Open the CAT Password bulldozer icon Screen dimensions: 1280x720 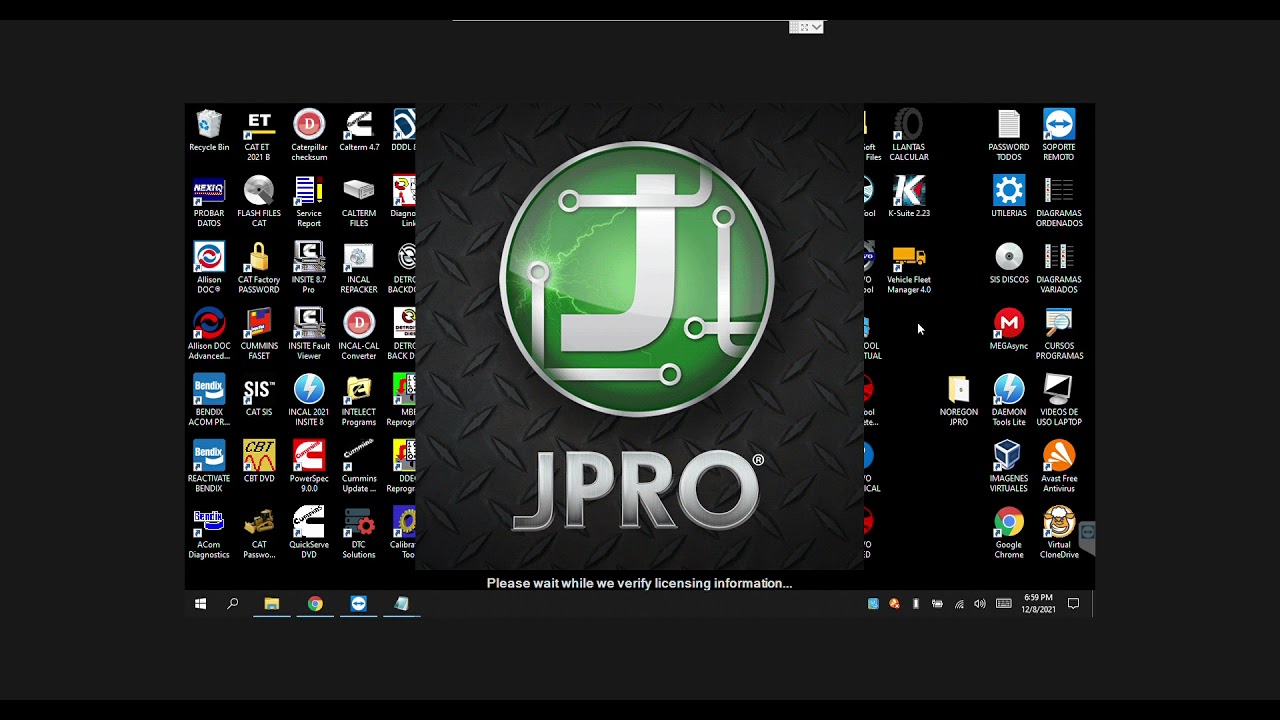pyautogui.click(x=259, y=533)
